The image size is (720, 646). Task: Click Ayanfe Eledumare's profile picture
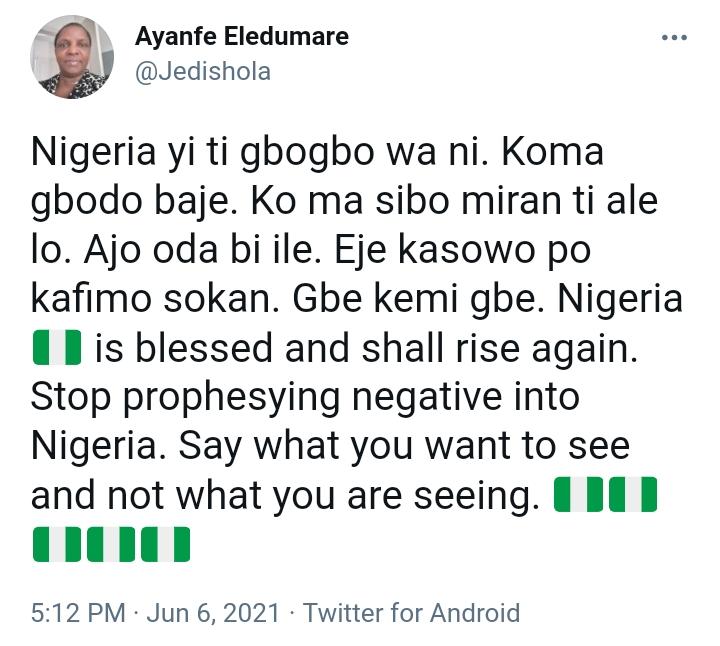click(x=72, y=57)
